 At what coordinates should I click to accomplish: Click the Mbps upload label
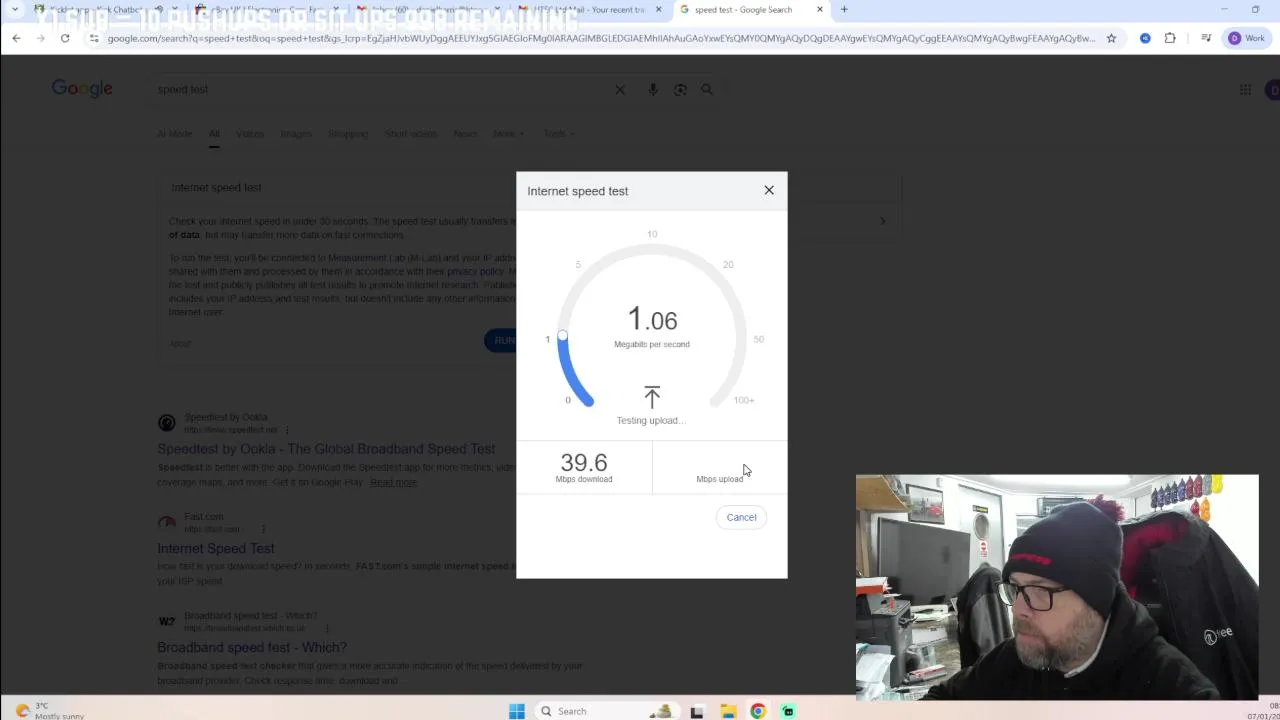[x=720, y=479]
